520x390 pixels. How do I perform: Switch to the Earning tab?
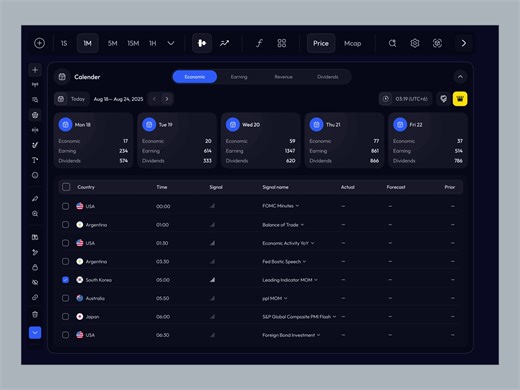tap(239, 77)
